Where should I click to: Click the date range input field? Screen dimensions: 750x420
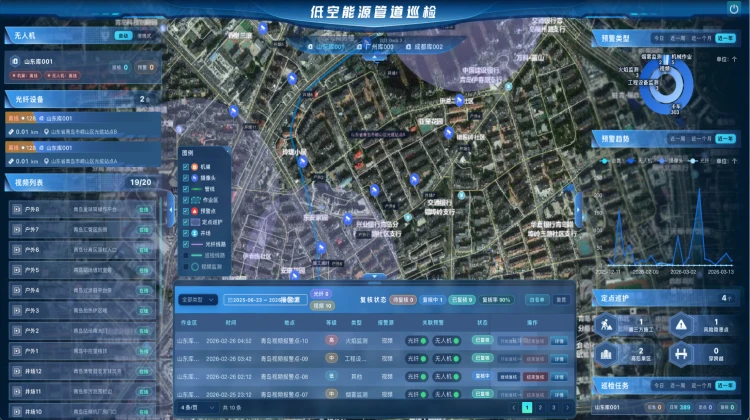265,300
